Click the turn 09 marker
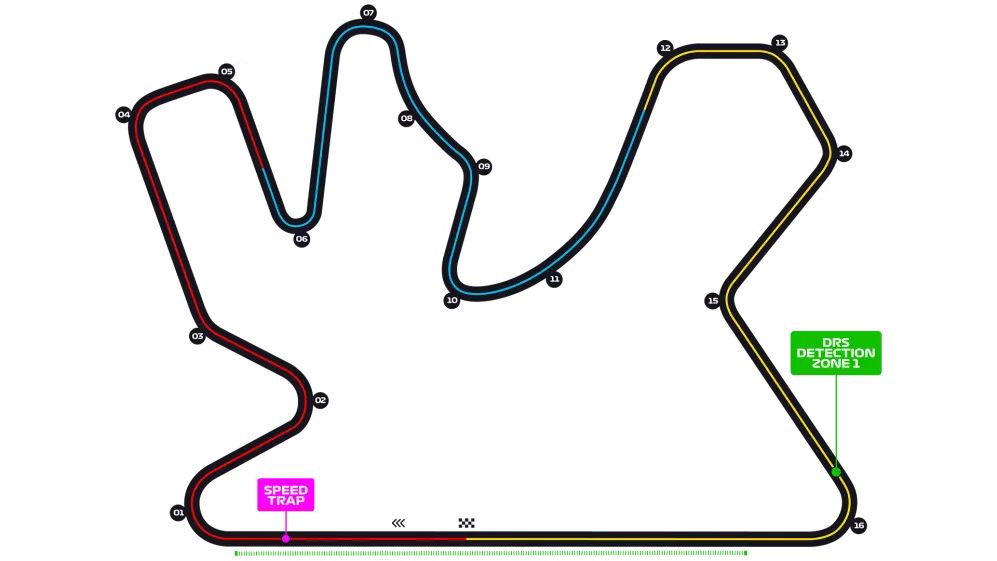The image size is (997, 561). [x=484, y=167]
